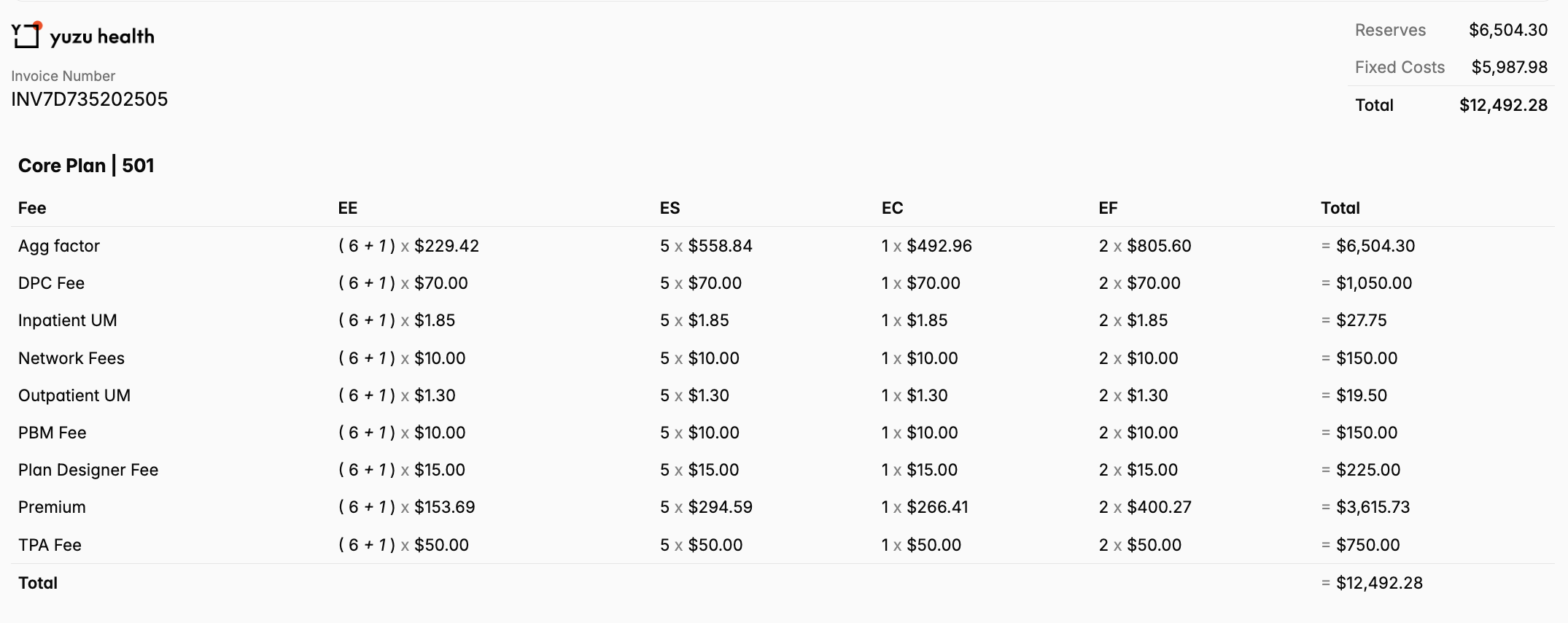The image size is (1568, 623).
Task: Click the table grand total $12,492.28
Action: click(x=1379, y=583)
